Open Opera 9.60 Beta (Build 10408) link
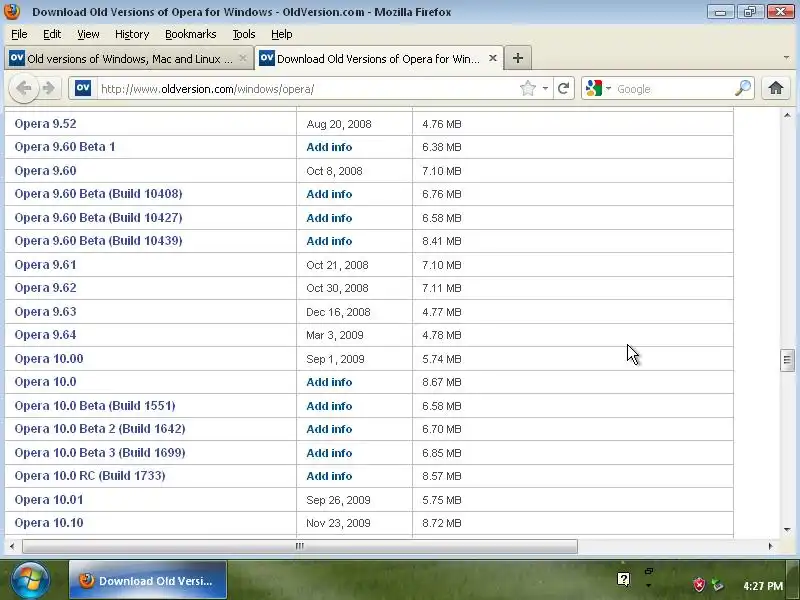This screenshot has width=800, height=600. coord(98,194)
